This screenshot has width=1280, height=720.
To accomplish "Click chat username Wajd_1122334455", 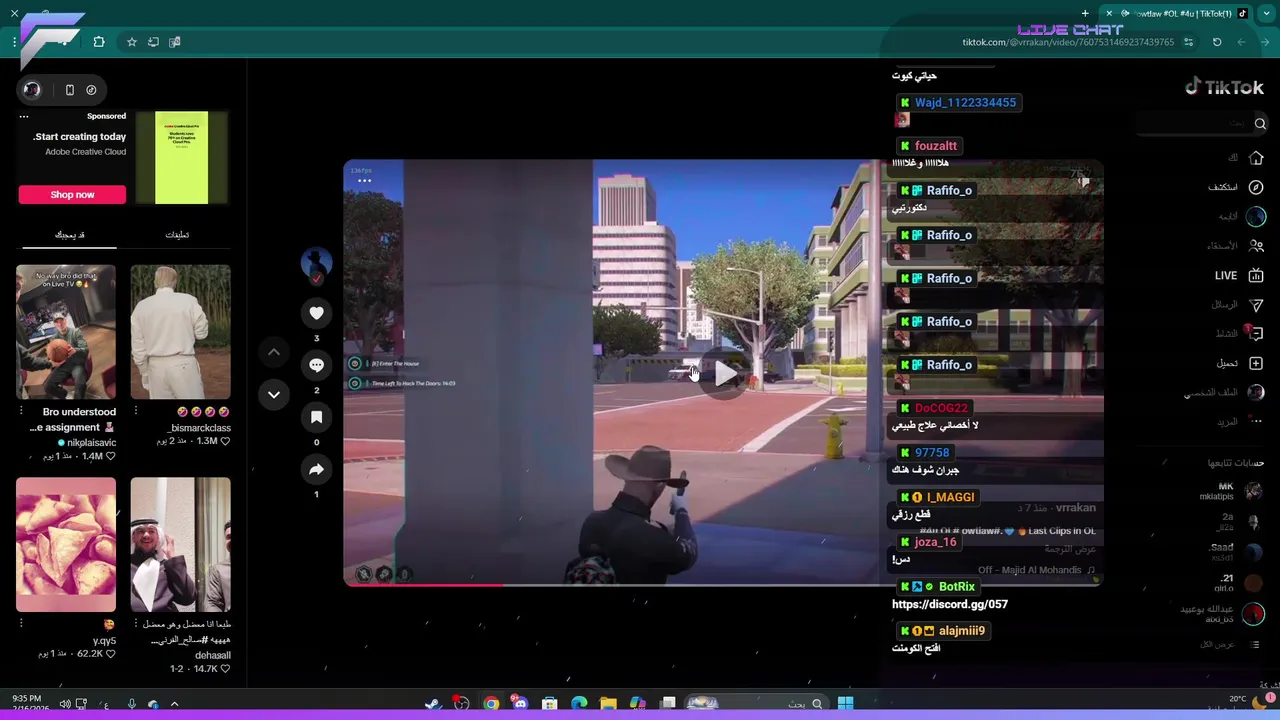I will 965,102.
